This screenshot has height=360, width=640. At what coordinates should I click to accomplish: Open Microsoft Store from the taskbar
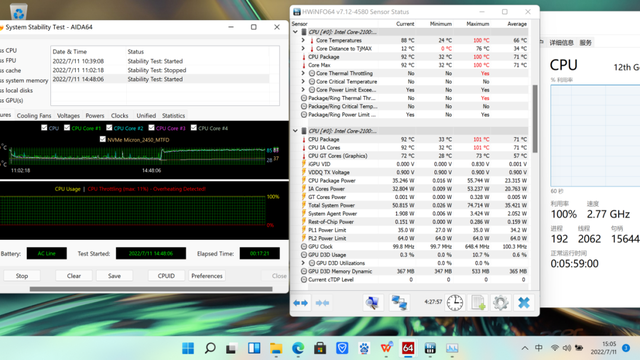pos(320,348)
